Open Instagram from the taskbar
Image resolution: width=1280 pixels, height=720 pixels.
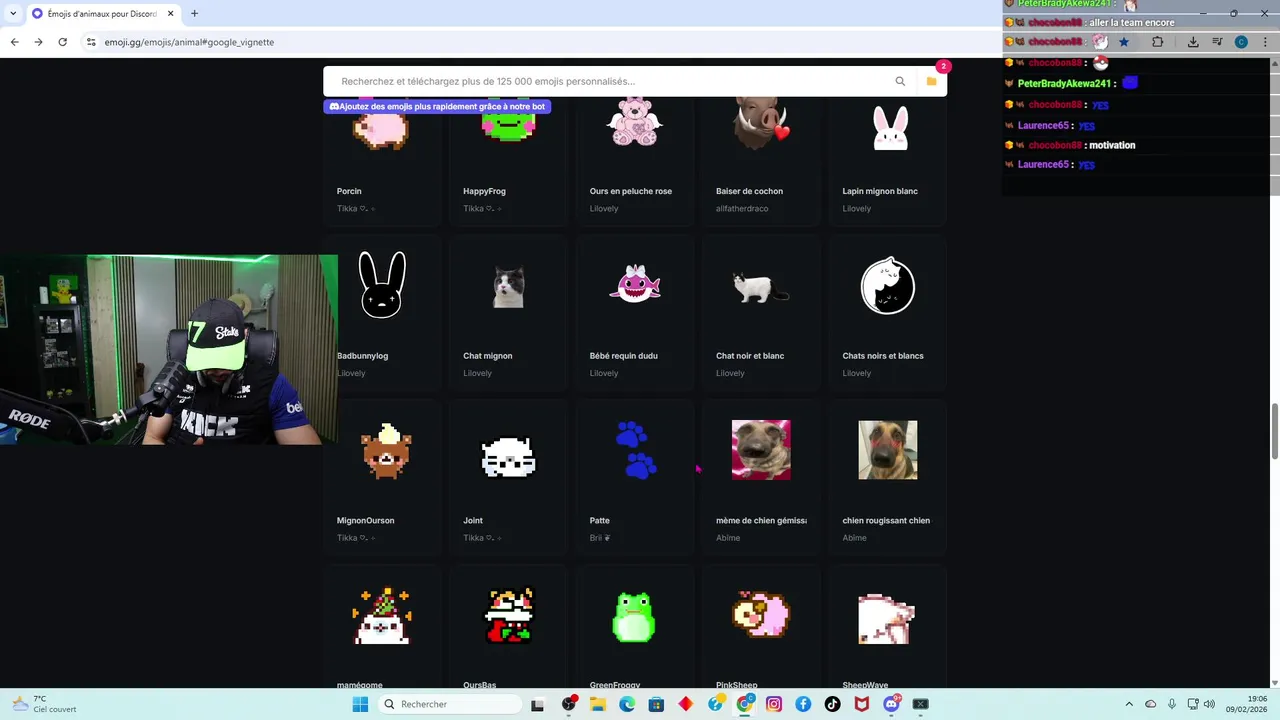[x=774, y=704]
